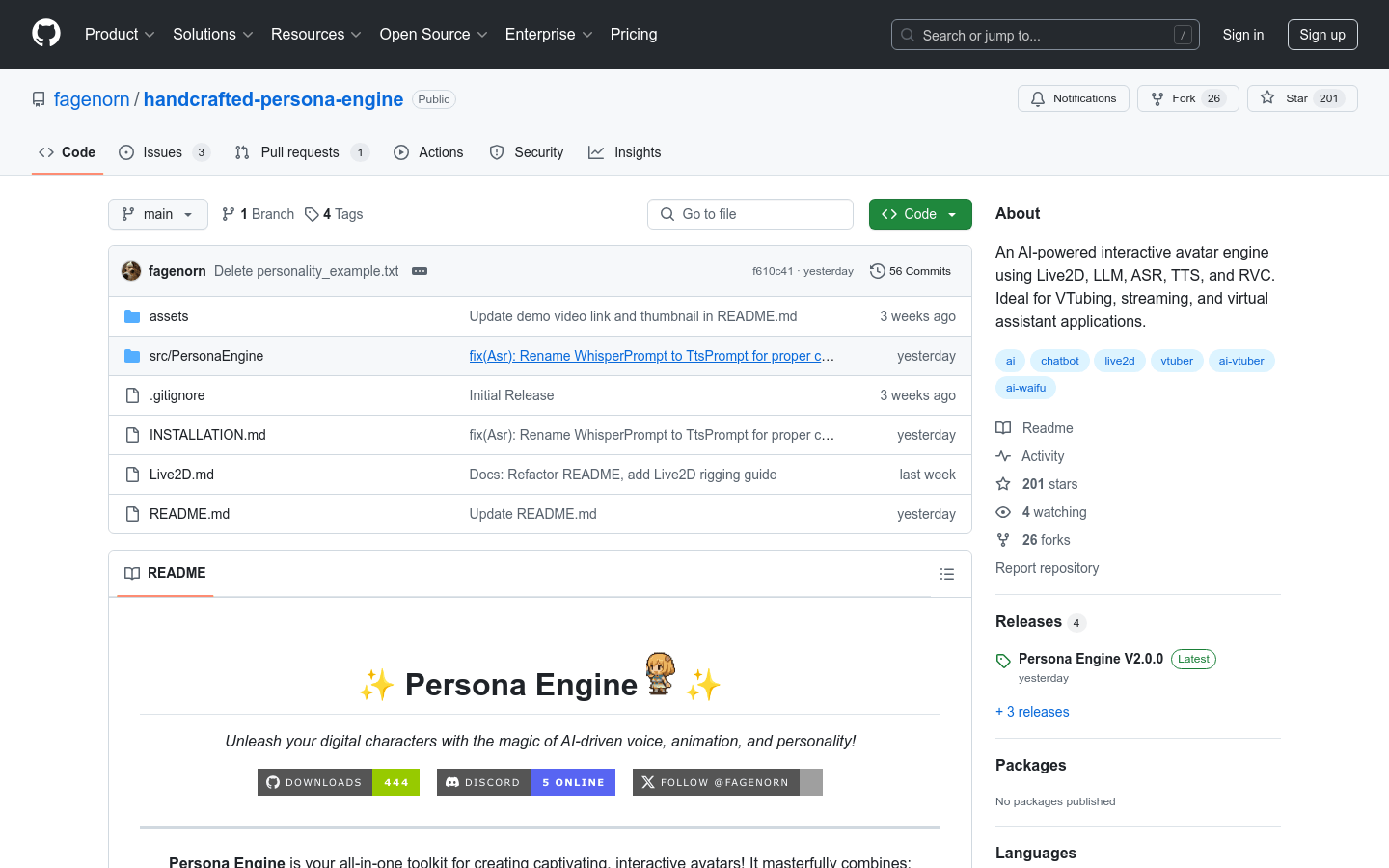Image resolution: width=1389 pixels, height=868 pixels.
Task: Open the fagenorn owner profile link
Action: click(92, 99)
